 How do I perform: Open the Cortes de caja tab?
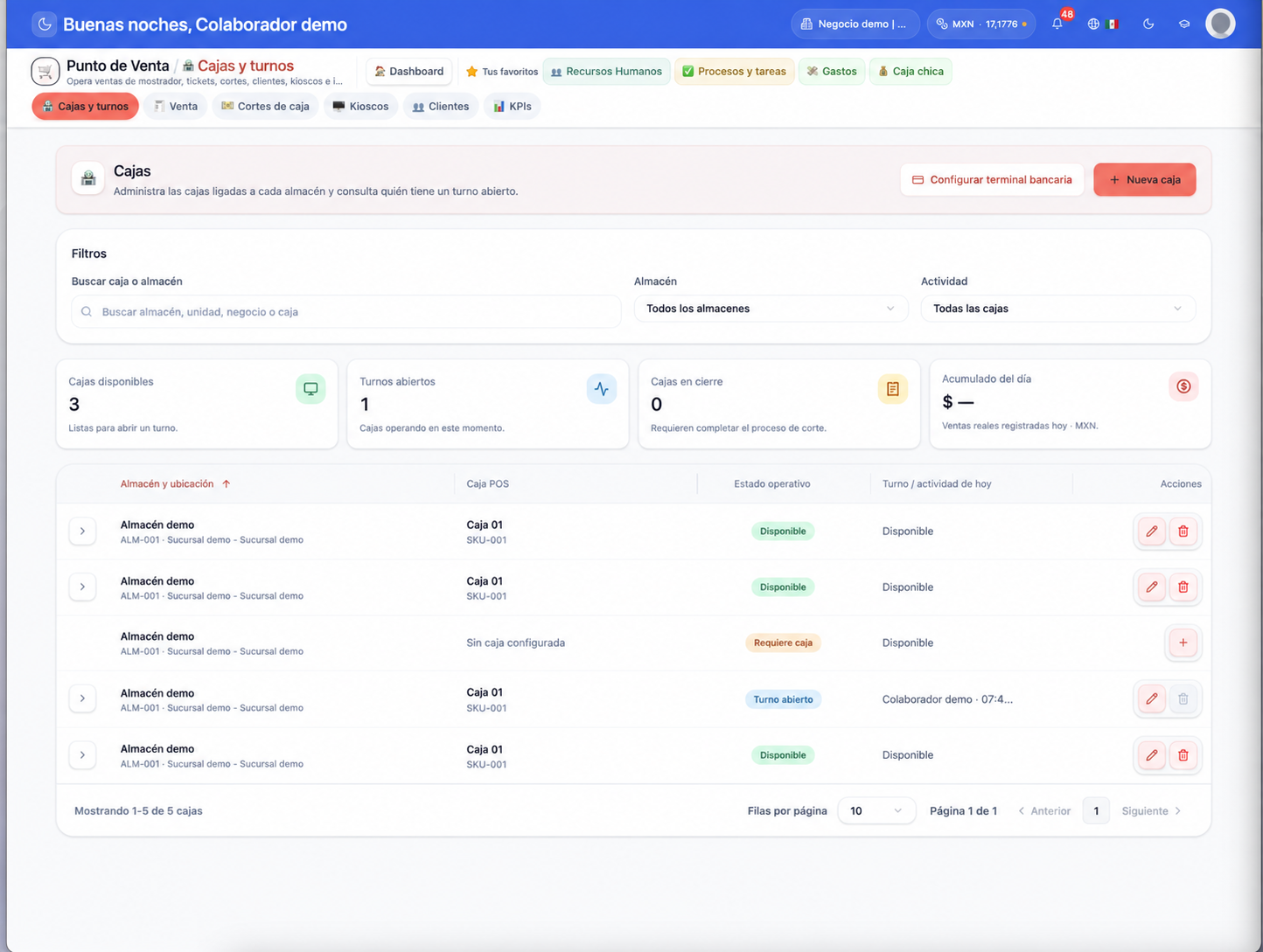(x=265, y=107)
